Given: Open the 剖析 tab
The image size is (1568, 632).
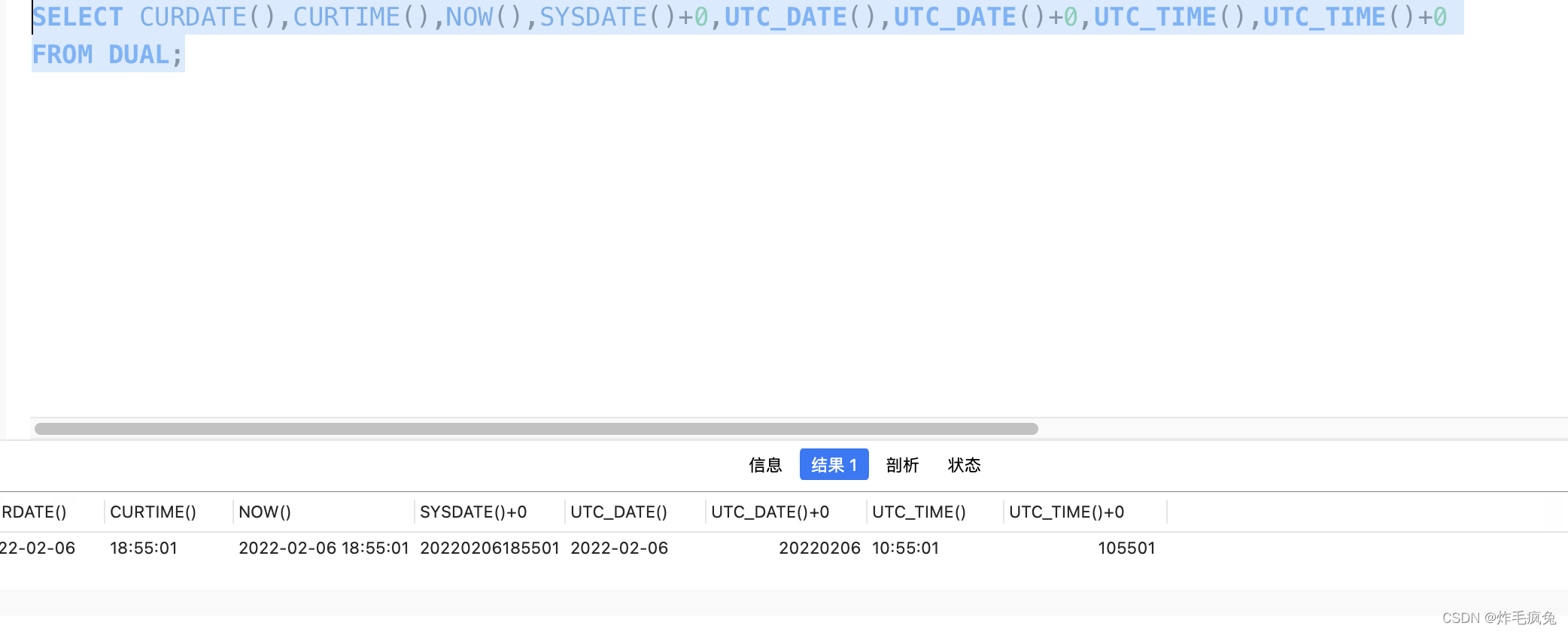Looking at the screenshot, I should (x=902, y=465).
